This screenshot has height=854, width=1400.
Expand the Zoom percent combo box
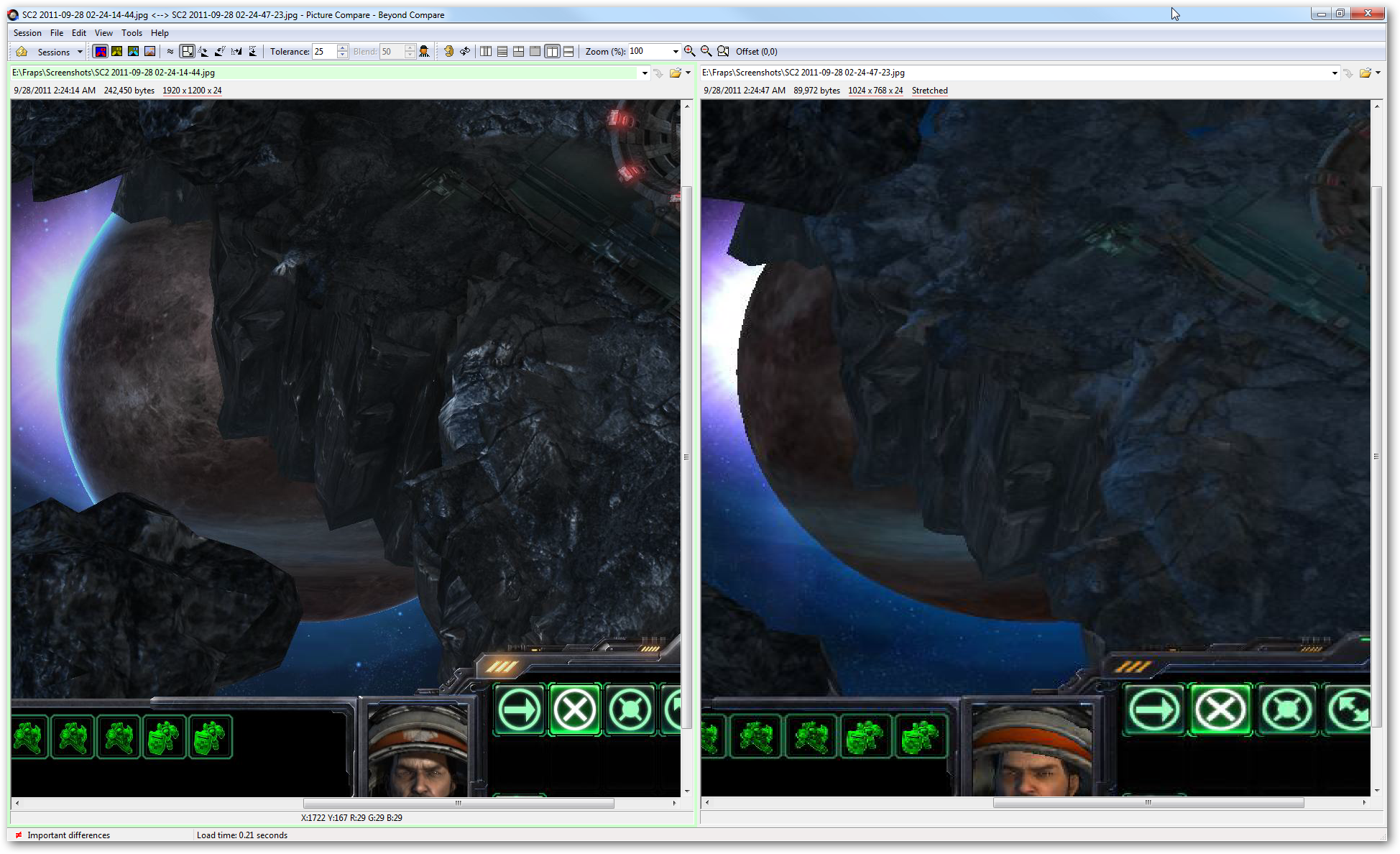676,52
